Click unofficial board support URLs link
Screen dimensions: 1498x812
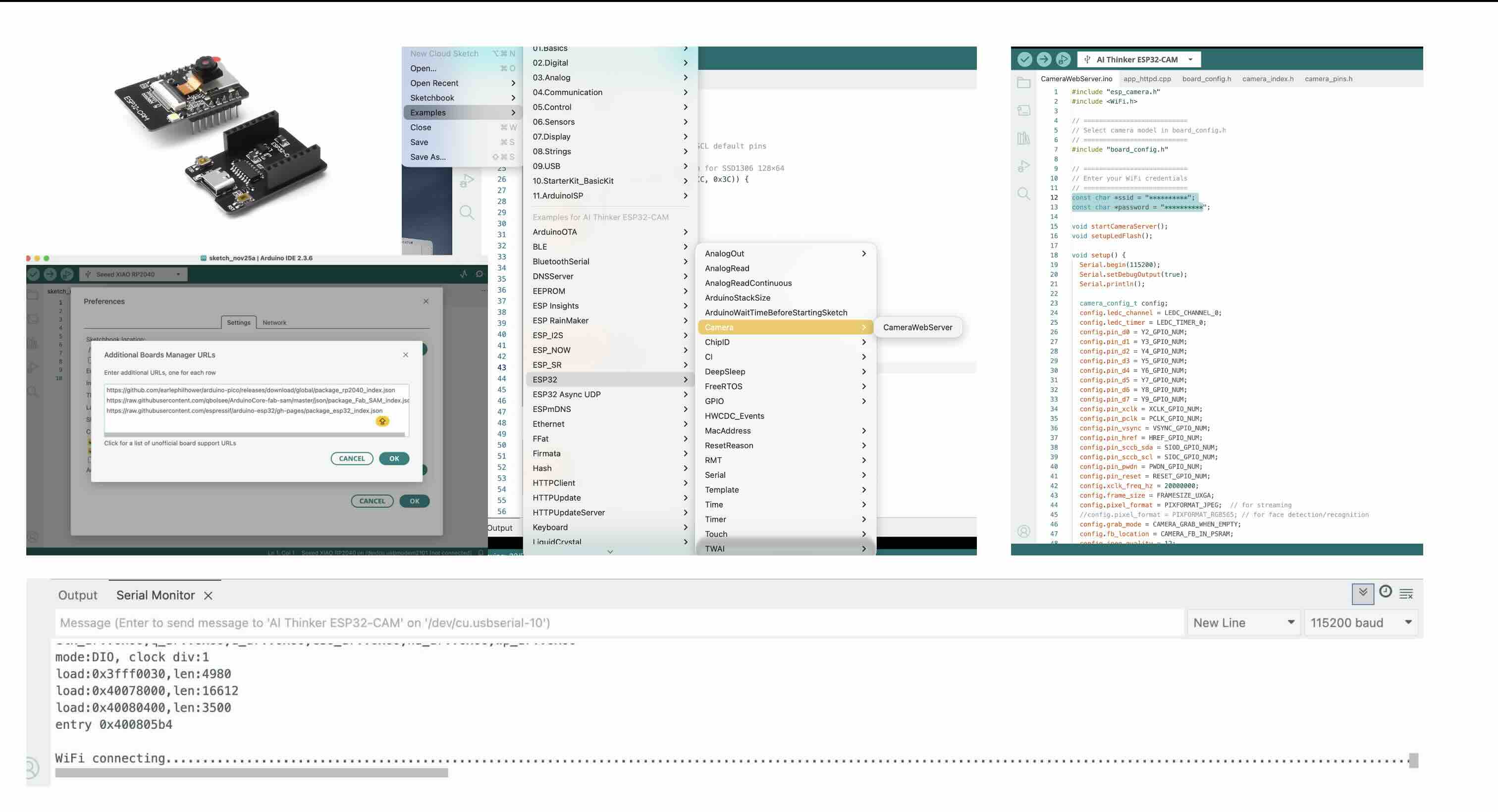click(170, 443)
